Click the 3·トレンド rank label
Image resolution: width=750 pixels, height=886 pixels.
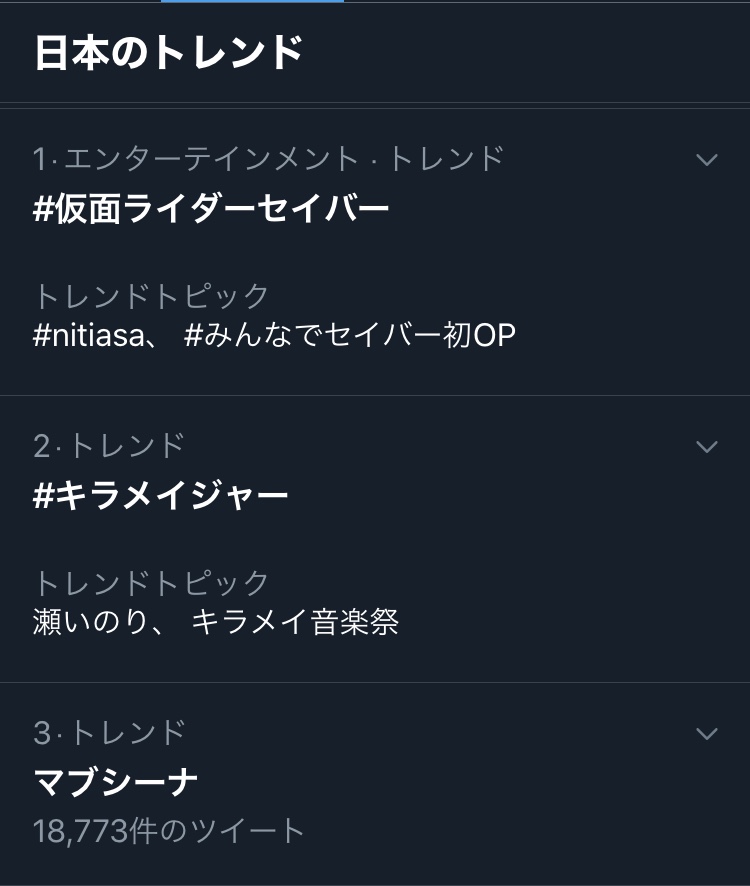click(x=109, y=732)
